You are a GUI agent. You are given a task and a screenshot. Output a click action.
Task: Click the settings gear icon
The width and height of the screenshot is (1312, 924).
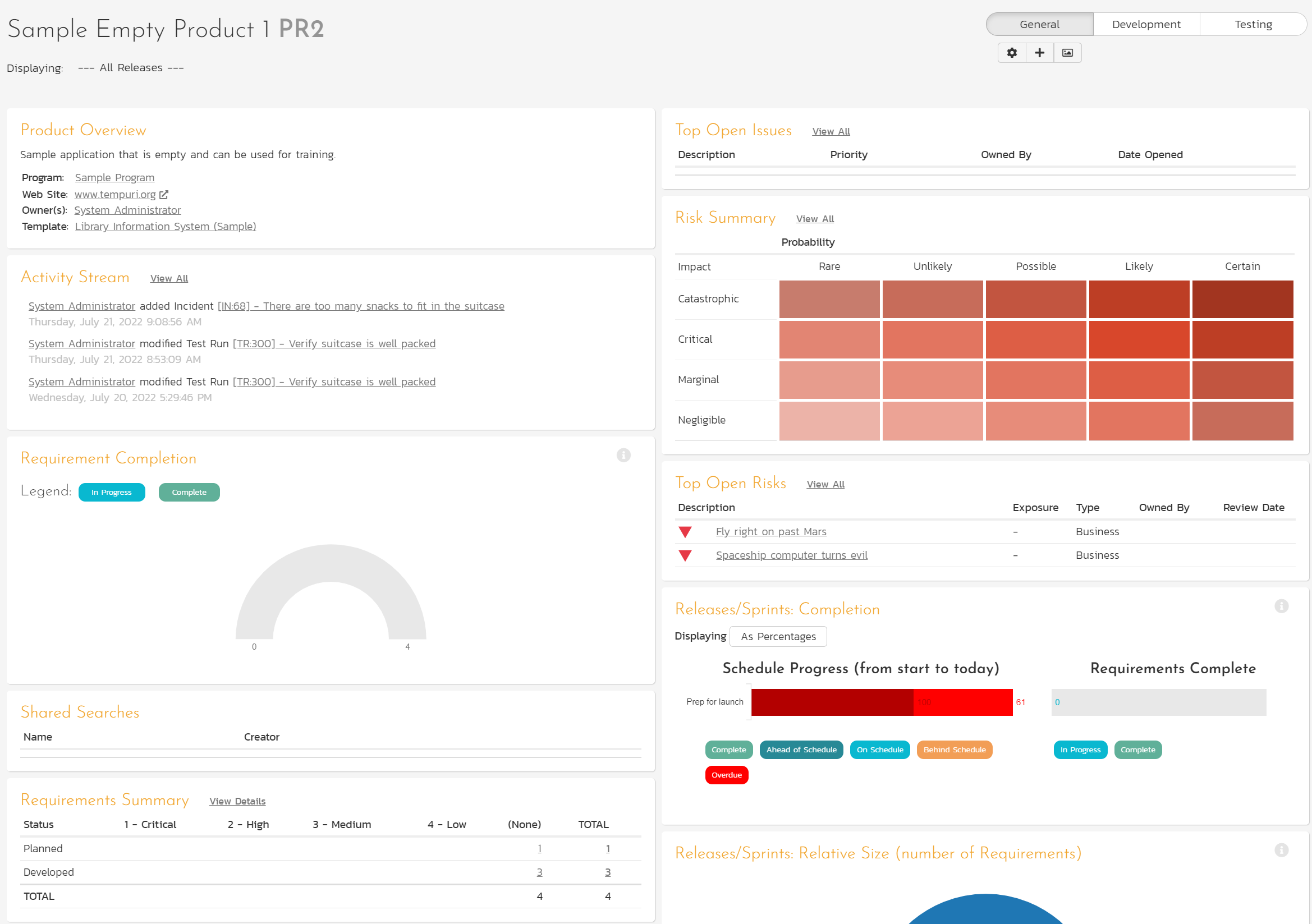(1012, 52)
